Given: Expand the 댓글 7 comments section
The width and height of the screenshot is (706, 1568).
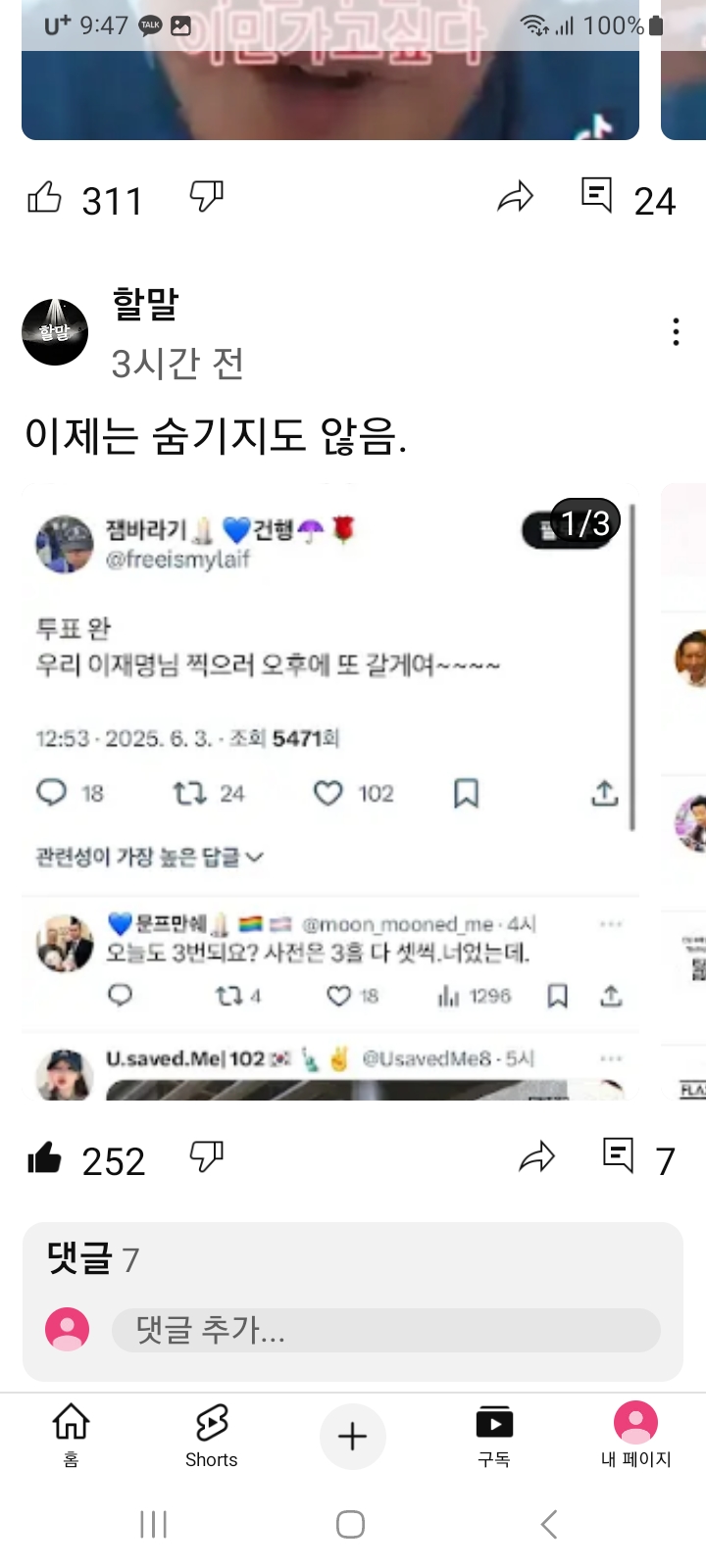Looking at the screenshot, I should 93,1257.
